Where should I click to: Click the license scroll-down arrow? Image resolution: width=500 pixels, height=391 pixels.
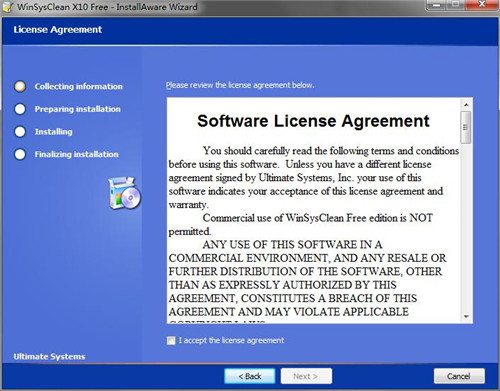point(466,316)
